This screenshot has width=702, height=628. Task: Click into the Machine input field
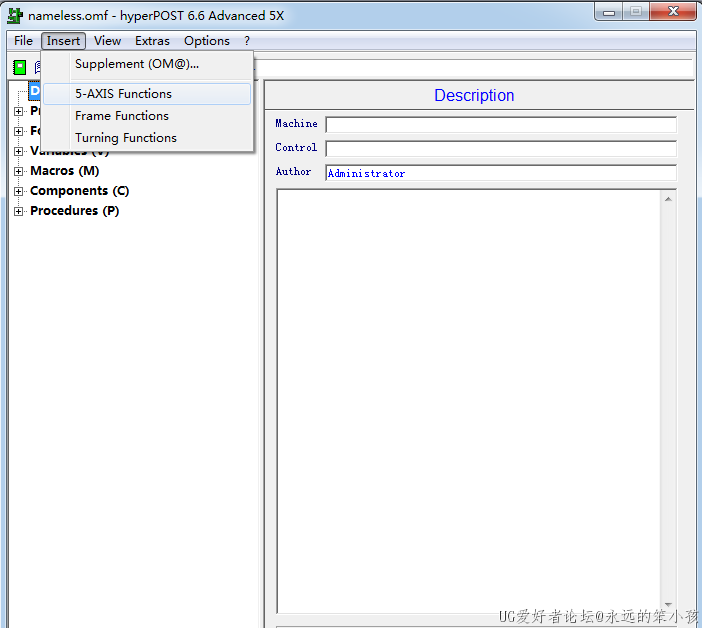click(x=501, y=124)
